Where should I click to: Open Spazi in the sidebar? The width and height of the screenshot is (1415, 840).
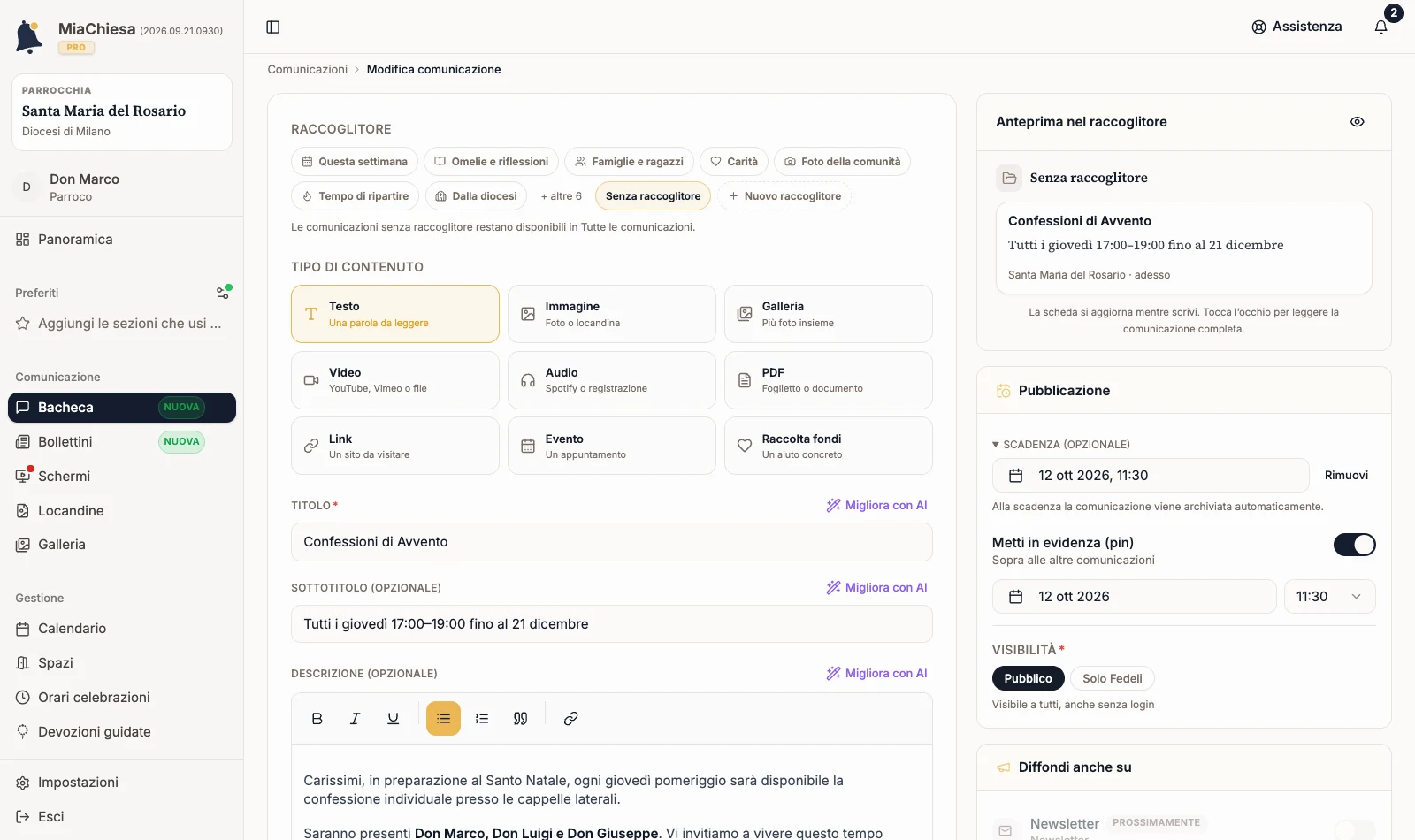pyautogui.click(x=122, y=663)
